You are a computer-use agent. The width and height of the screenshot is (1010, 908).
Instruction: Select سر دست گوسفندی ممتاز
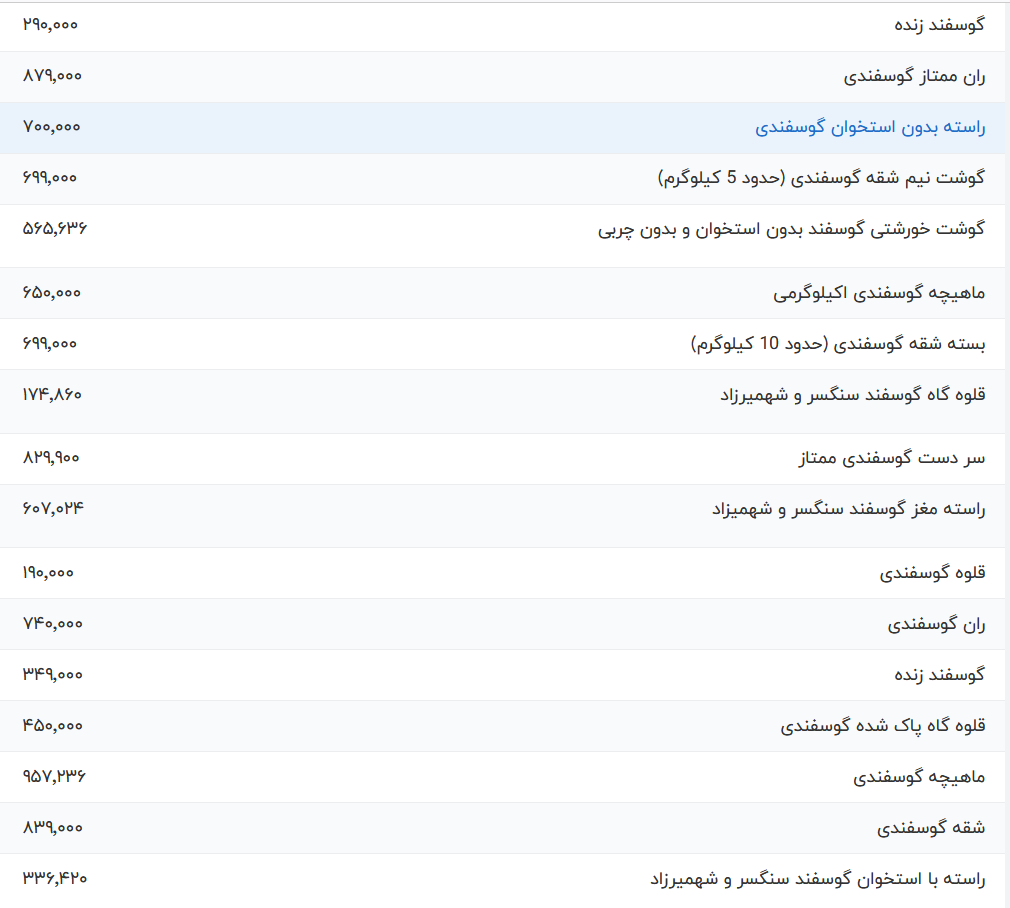892,458
